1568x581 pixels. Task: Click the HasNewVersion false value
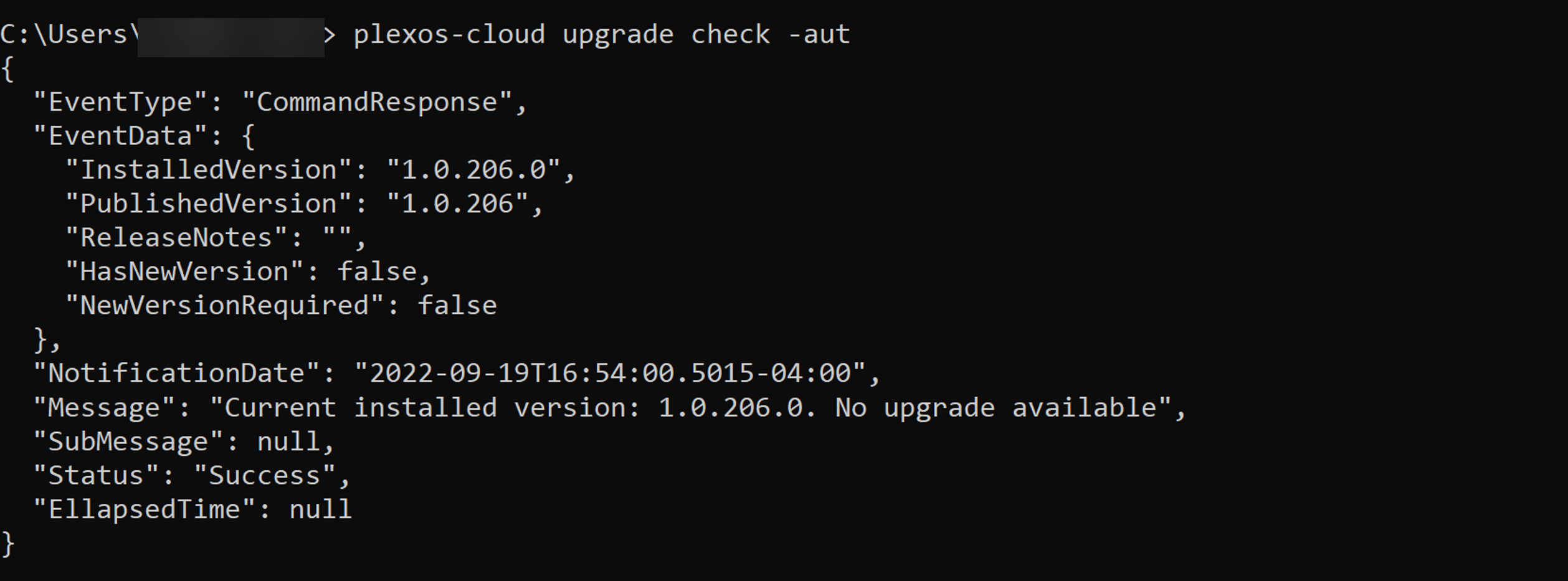[377, 272]
